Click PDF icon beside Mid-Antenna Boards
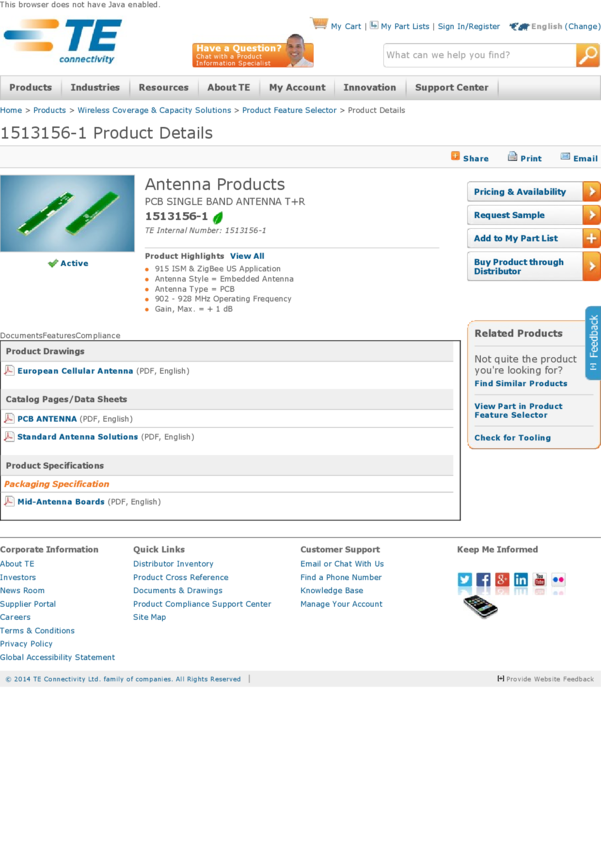 point(9,501)
